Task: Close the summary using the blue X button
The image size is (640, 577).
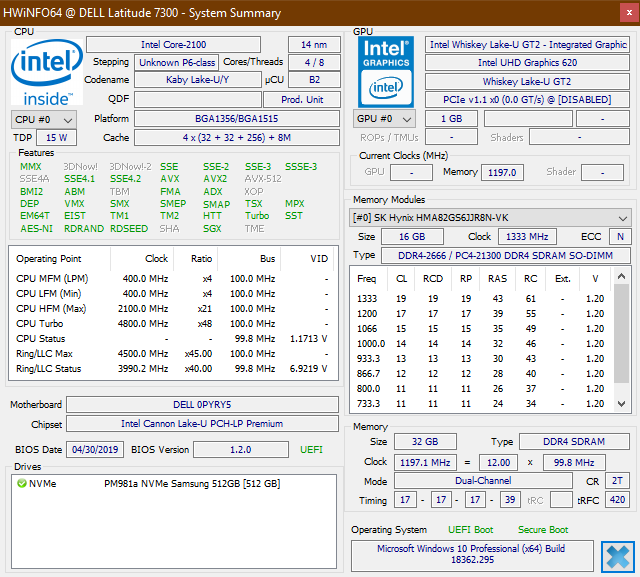Action: click(x=616, y=556)
